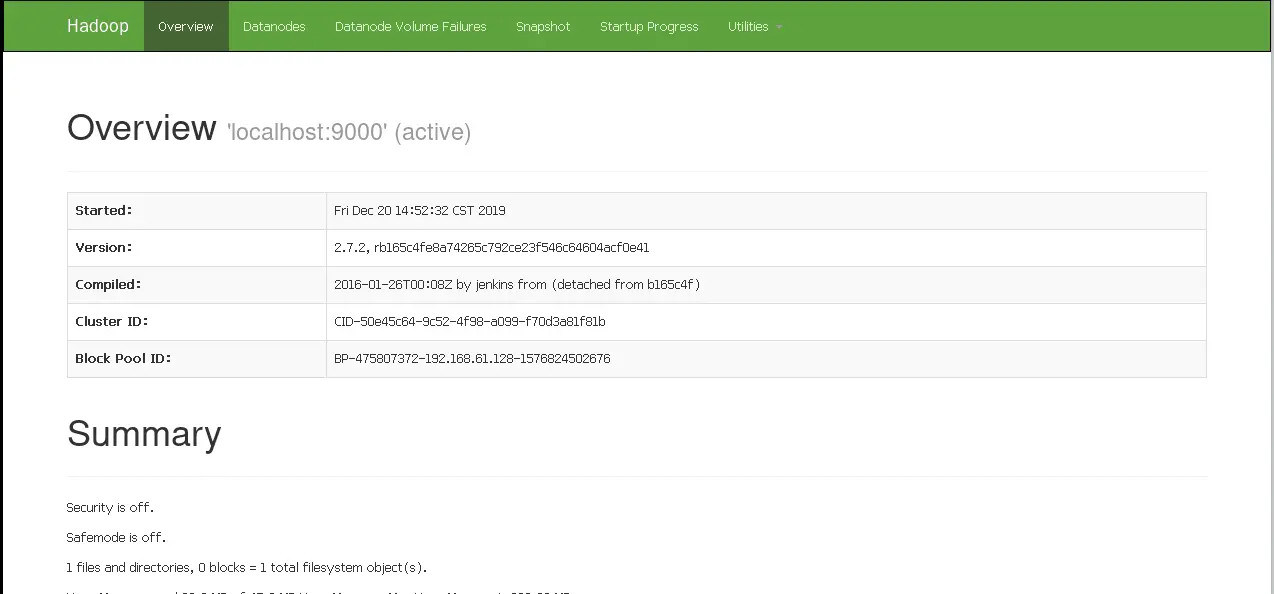The height and width of the screenshot is (594, 1274).
Task: Select the Version value 2.7.2 row
Action: pyautogui.click(x=636, y=248)
